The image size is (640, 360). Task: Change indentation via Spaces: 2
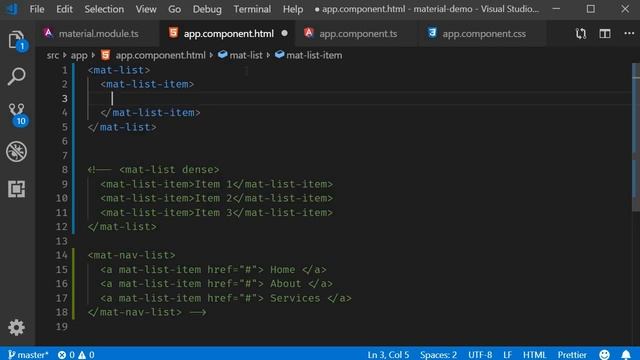438,354
